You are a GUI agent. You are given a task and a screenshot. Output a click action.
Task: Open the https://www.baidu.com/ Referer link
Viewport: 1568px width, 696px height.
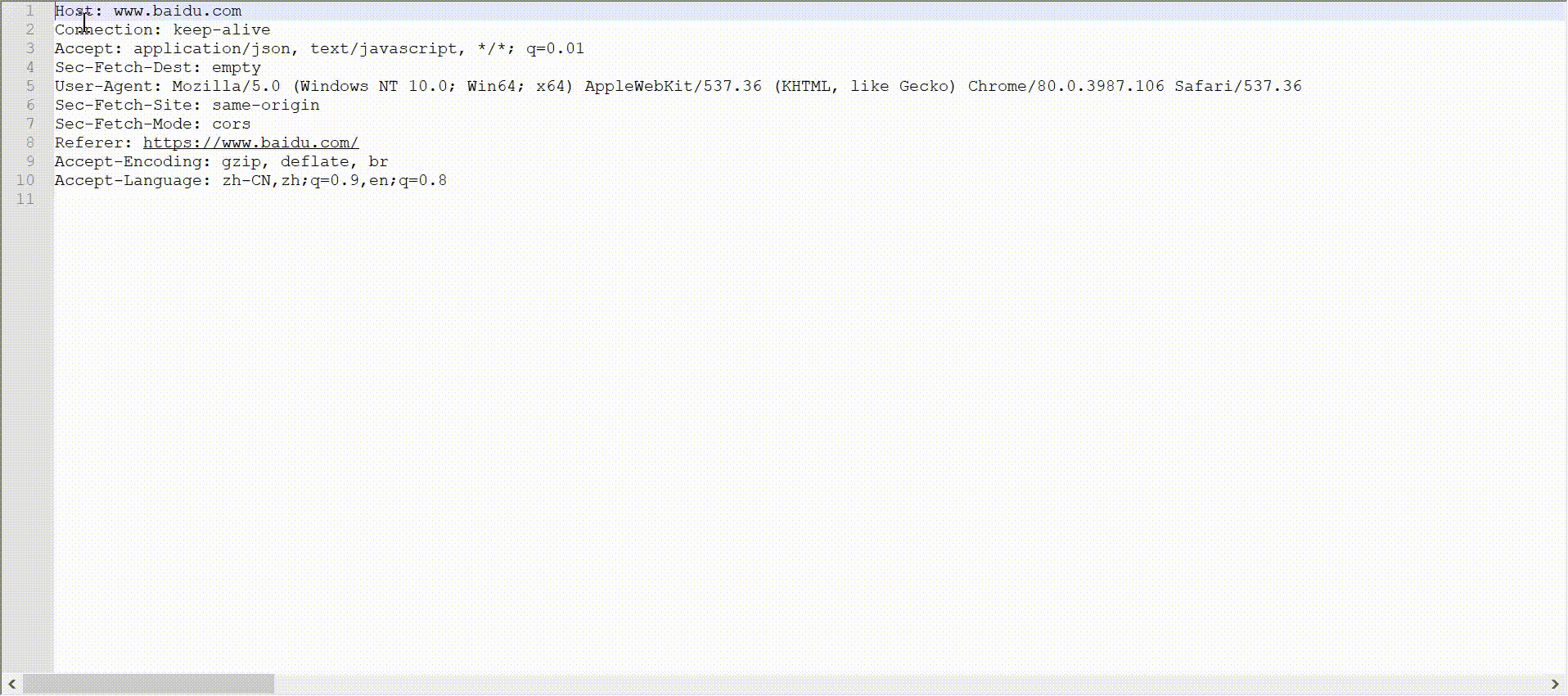250,143
